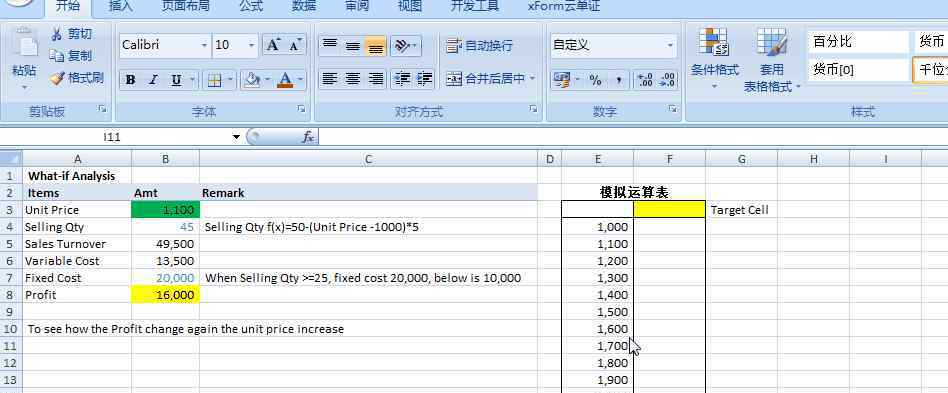This screenshot has height=393, width=948.
Task: Open the xForm云单证 tab
Action: tap(563, 6)
